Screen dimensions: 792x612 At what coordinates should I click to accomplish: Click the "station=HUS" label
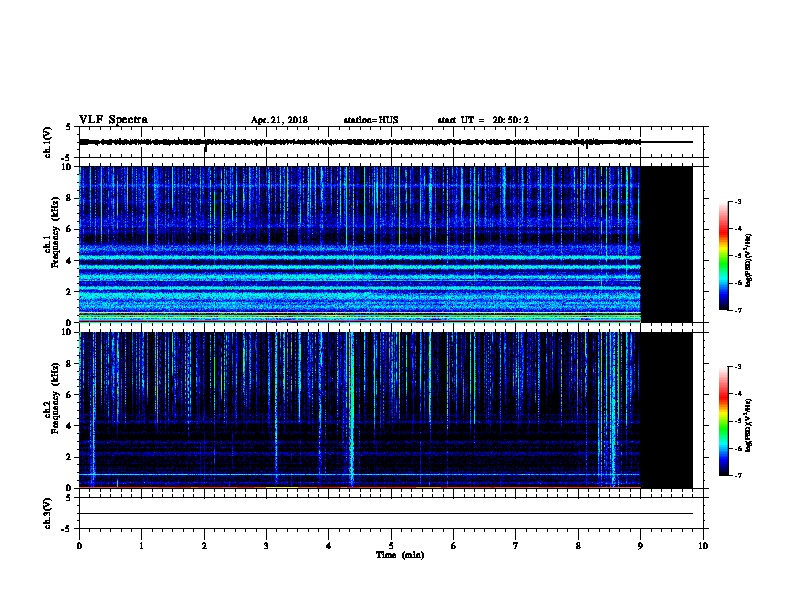pyautogui.click(x=371, y=120)
